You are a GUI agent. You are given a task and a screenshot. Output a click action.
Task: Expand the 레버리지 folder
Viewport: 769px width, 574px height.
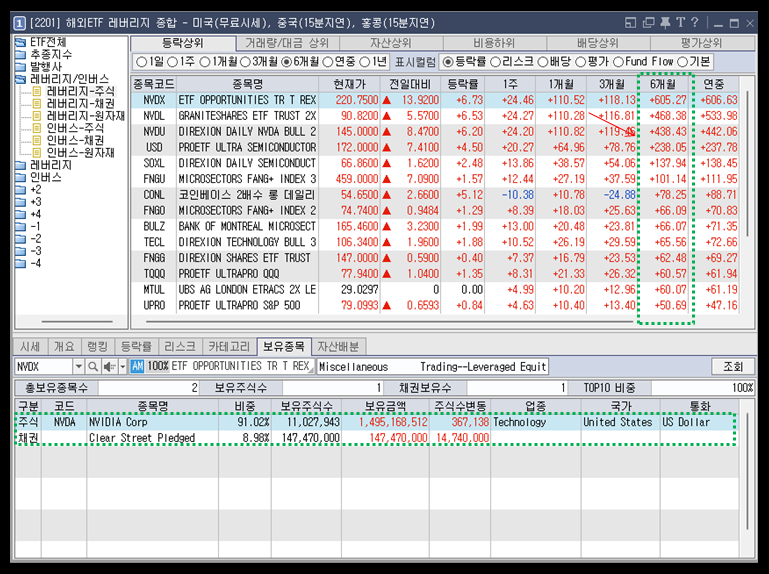point(44,165)
